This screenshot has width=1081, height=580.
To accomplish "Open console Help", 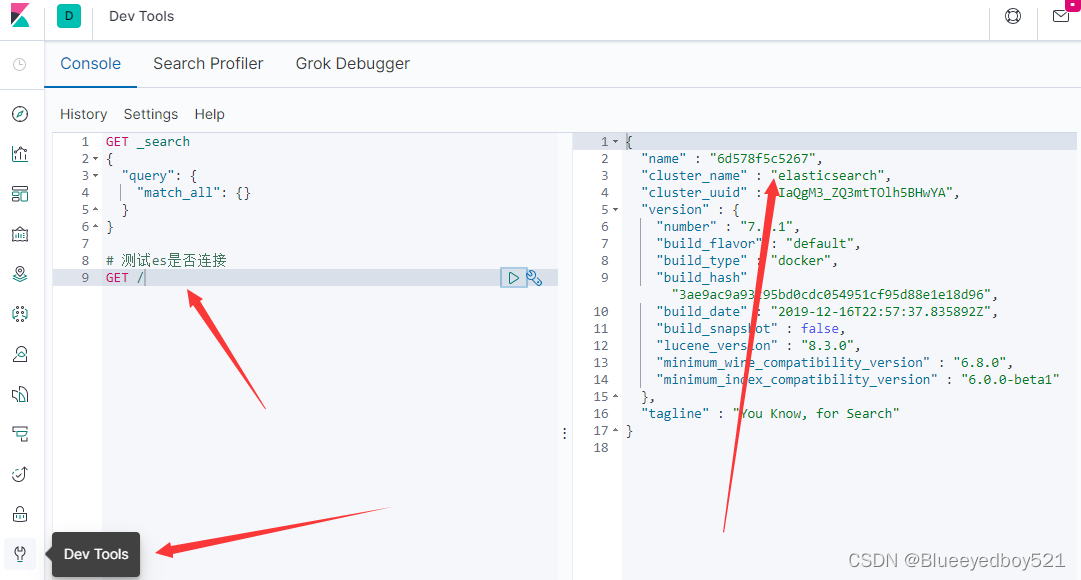I will point(210,114).
